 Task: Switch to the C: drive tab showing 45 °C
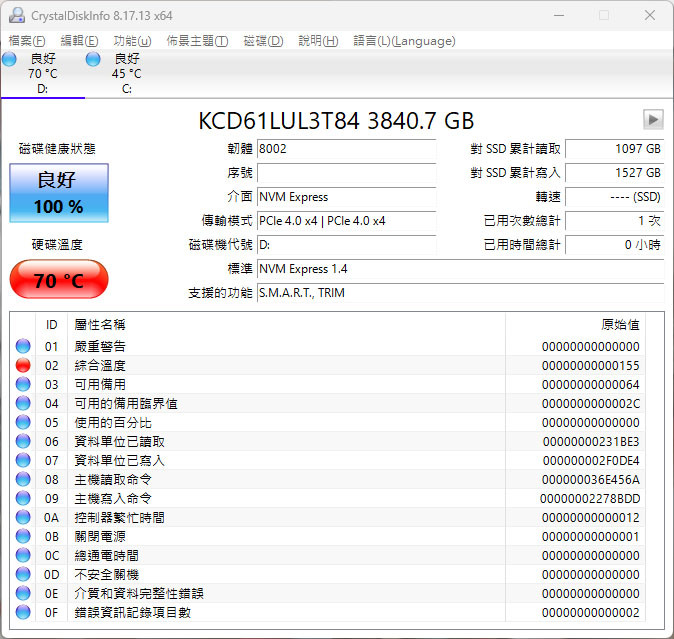click(126, 73)
